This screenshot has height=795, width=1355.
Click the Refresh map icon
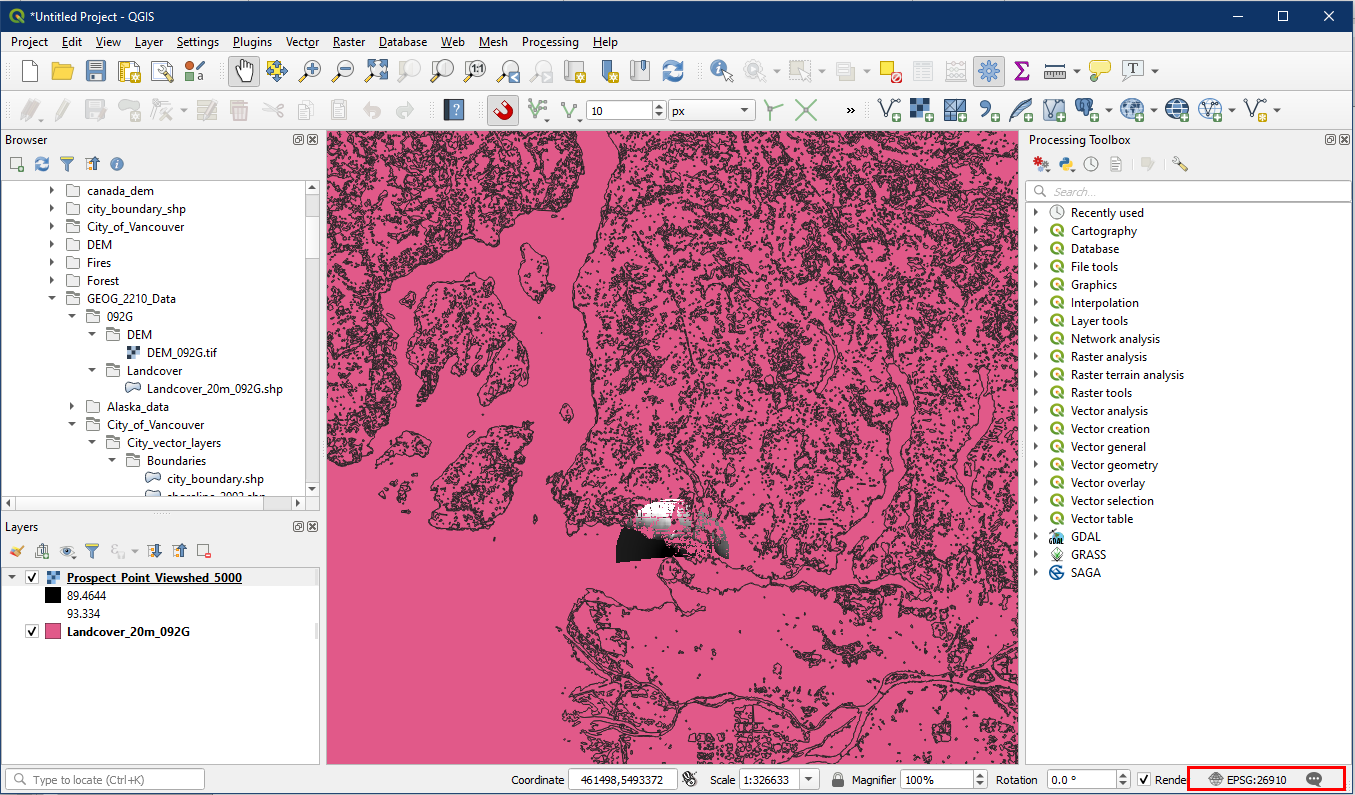pyautogui.click(x=673, y=71)
